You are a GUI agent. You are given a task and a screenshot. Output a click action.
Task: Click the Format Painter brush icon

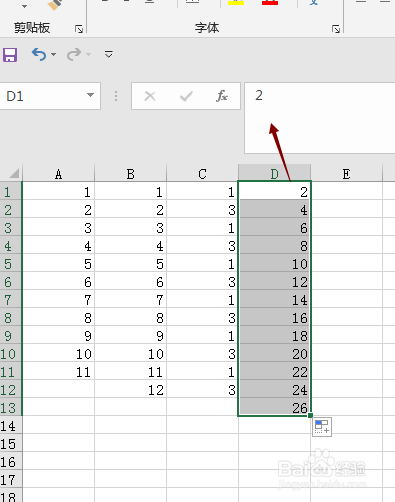click(x=54, y=4)
